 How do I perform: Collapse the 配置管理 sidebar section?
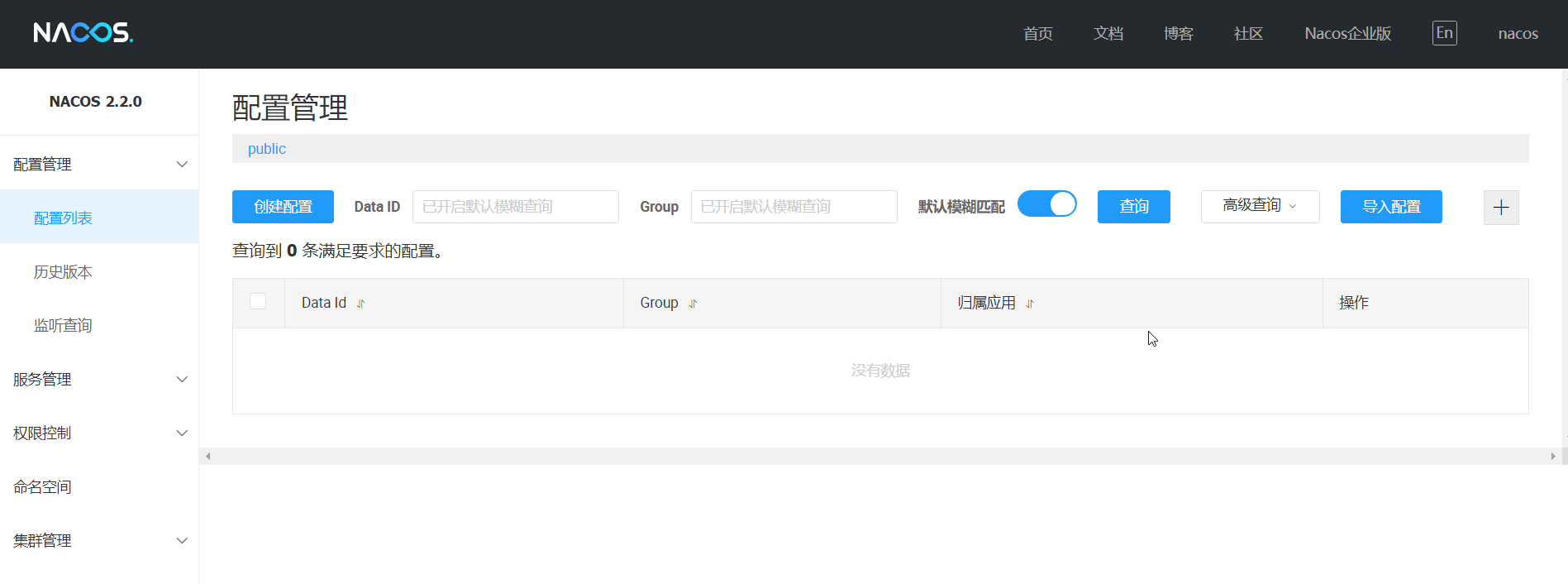[99, 164]
